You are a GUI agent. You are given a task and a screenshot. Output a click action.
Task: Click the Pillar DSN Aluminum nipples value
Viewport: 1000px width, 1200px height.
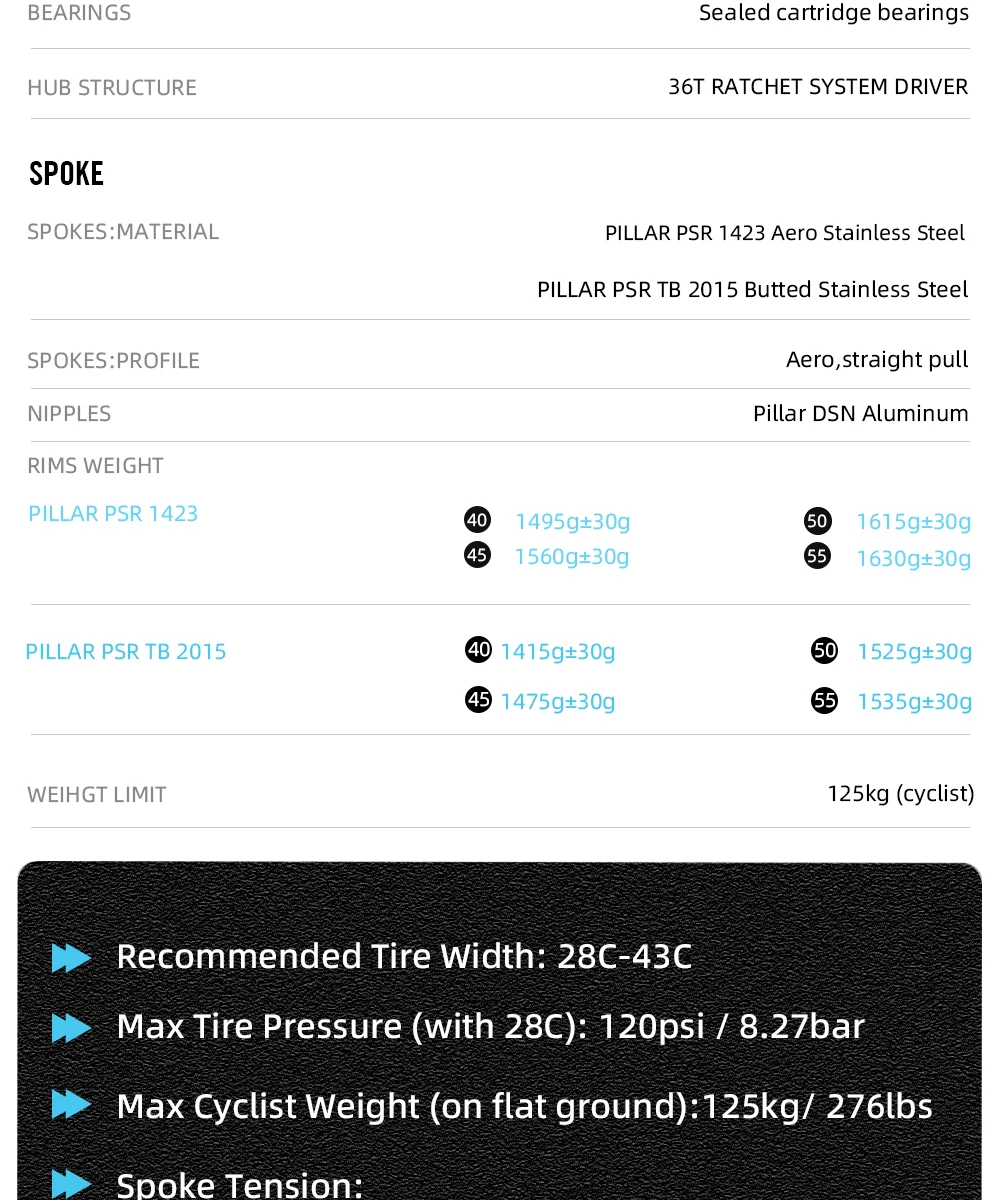pyautogui.click(x=860, y=414)
